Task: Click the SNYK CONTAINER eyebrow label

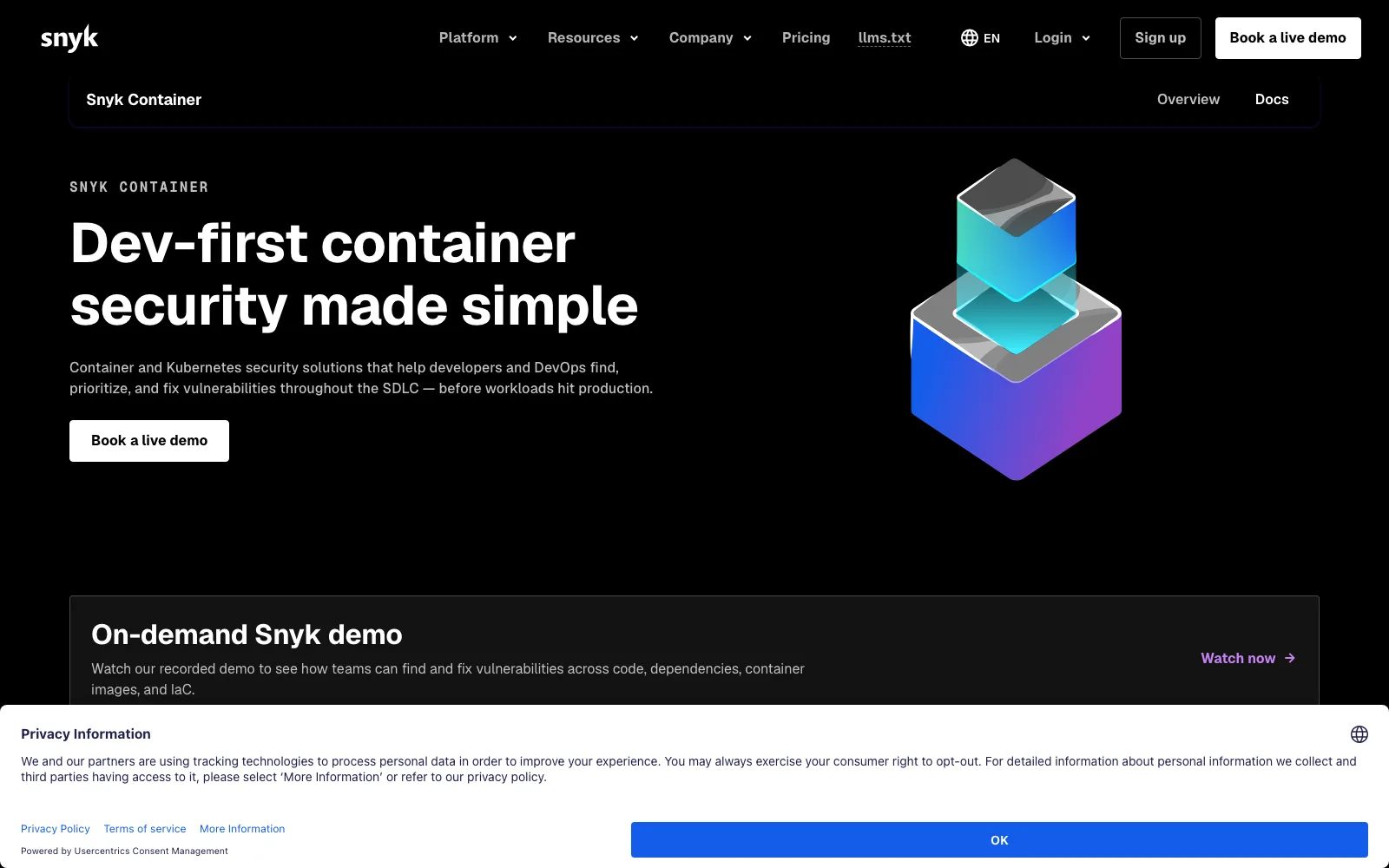Action: tap(139, 187)
